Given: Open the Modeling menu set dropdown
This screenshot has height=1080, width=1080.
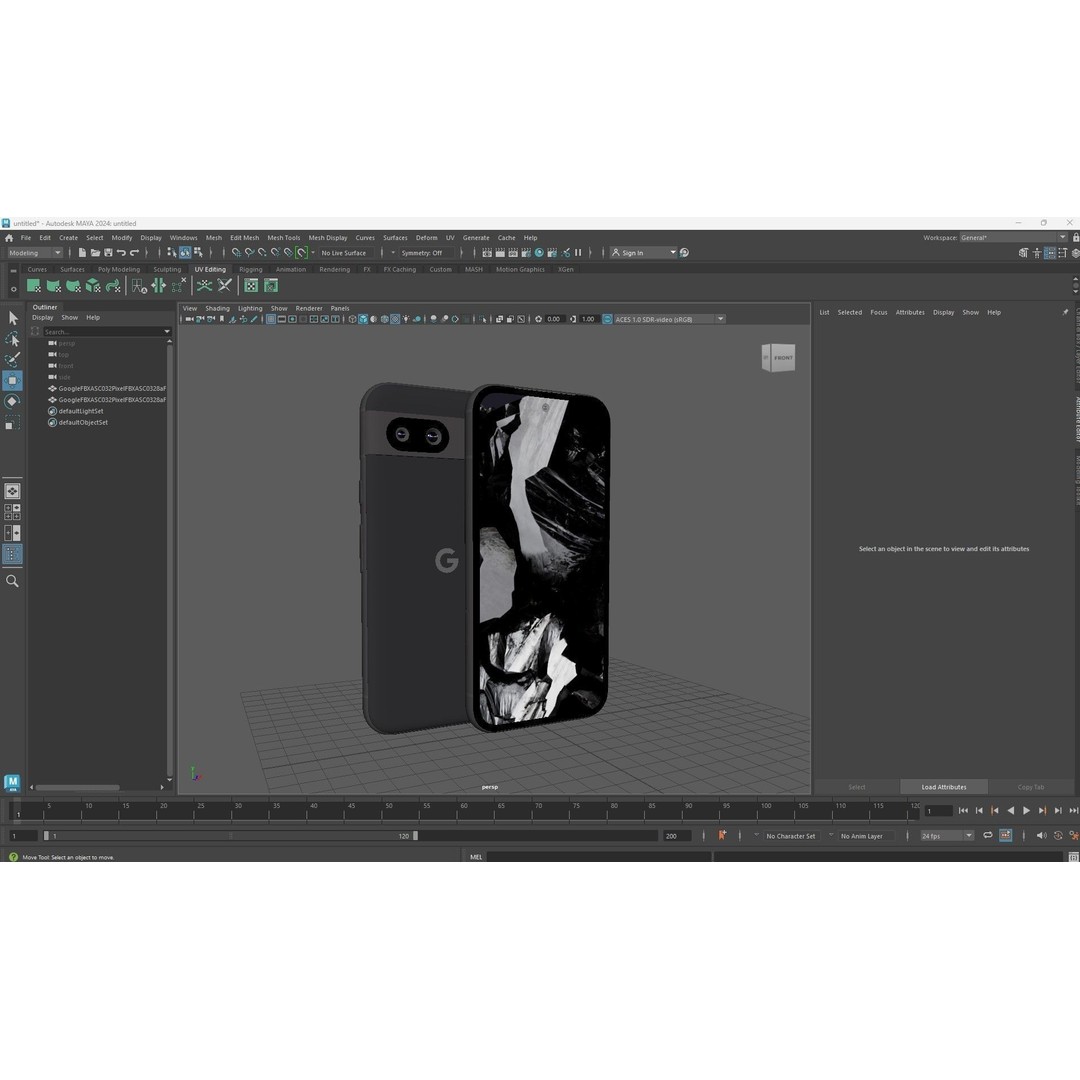Looking at the screenshot, I should click(34, 253).
